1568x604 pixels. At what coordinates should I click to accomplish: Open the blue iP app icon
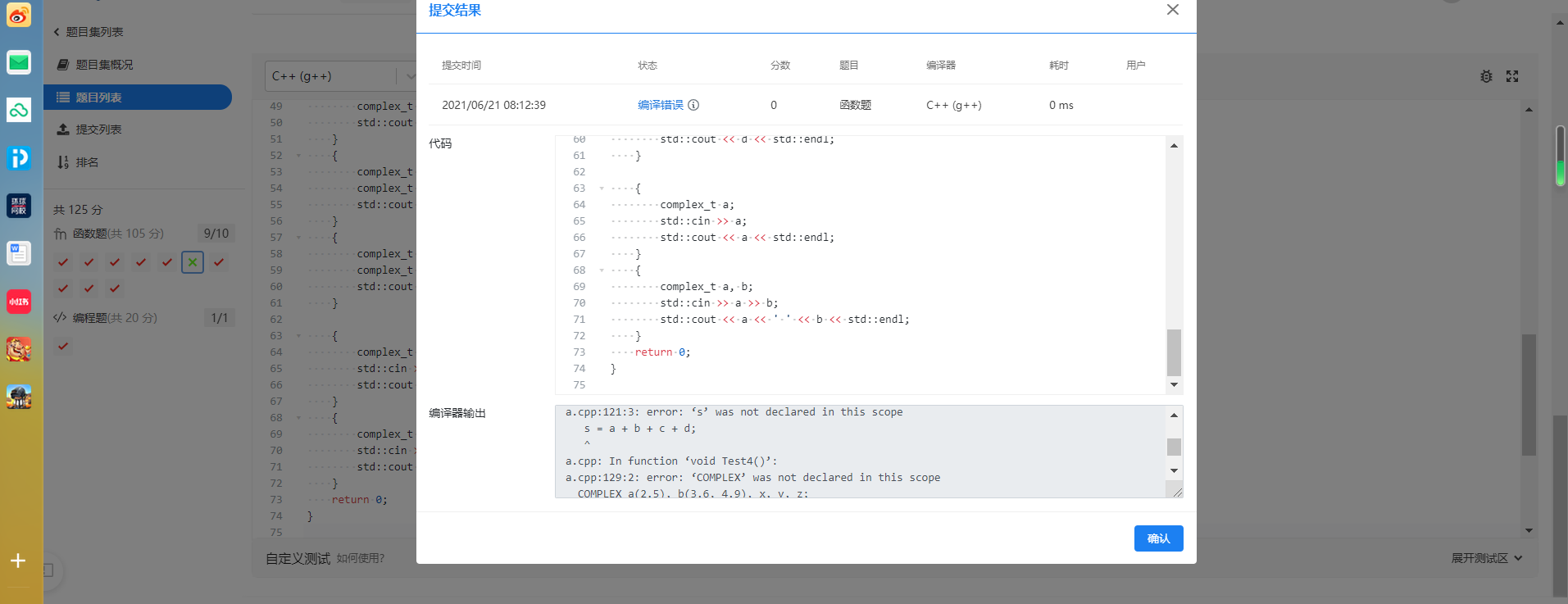click(x=19, y=157)
